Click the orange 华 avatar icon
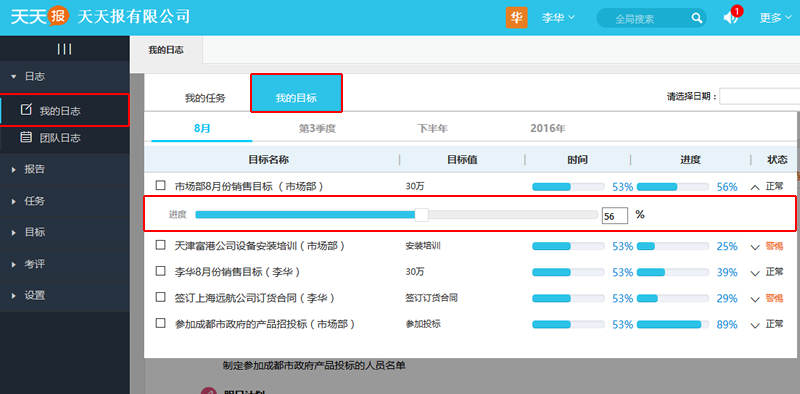This screenshot has height=394, width=800. [x=516, y=18]
